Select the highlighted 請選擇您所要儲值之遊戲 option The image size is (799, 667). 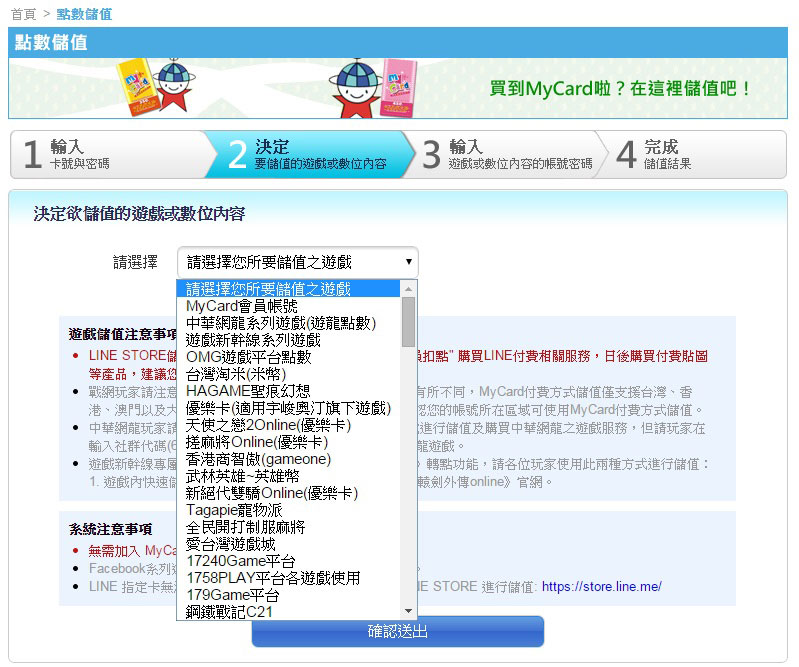(288, 289)
